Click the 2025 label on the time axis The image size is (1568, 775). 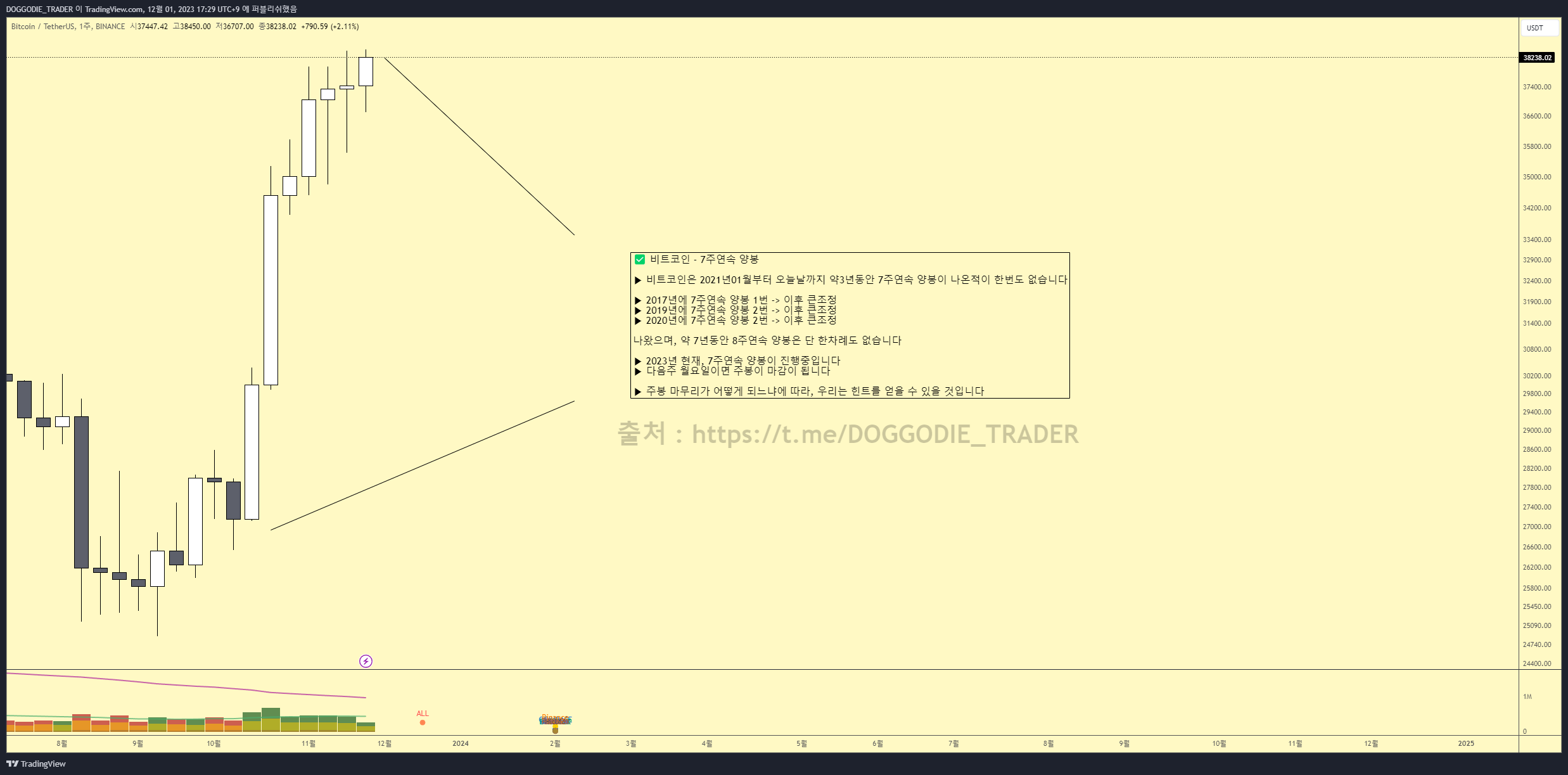(x=1466, y=743)
